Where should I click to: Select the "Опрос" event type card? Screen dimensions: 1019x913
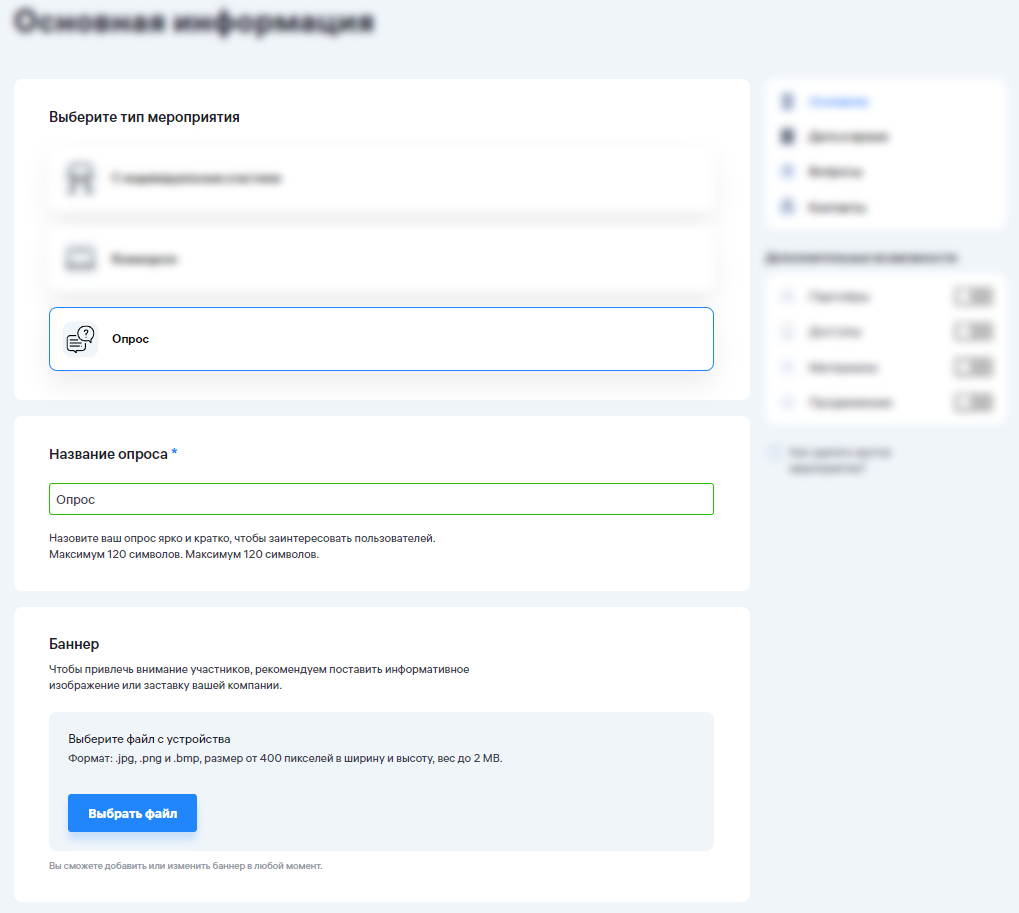pyautogui.click(x=381, y=339)
